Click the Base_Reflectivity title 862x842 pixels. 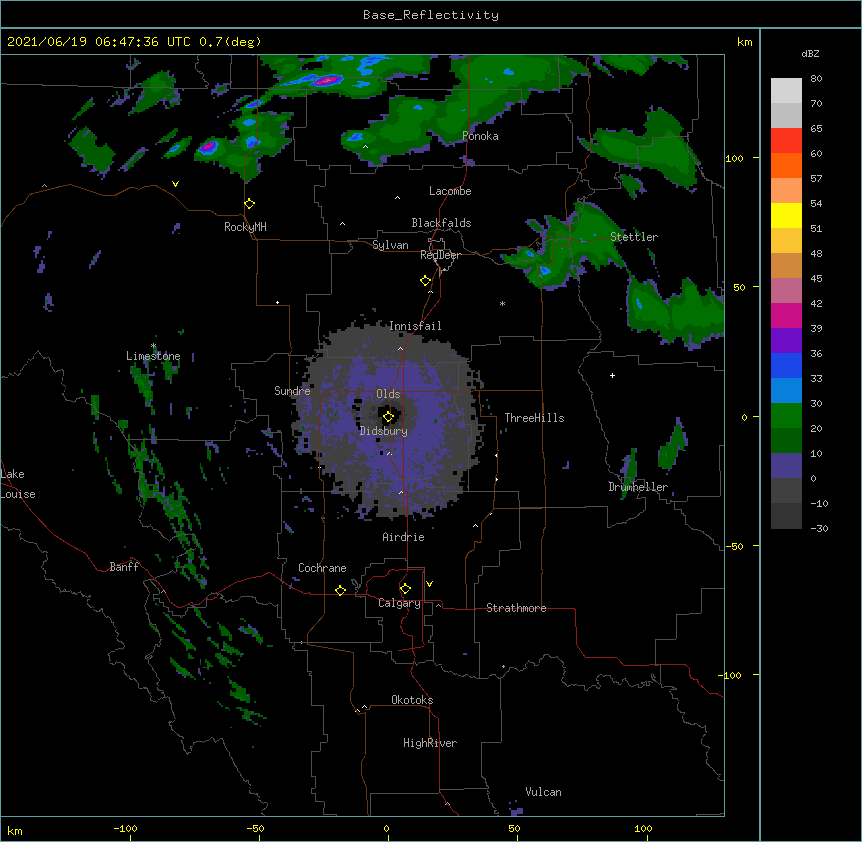pyautogui.click(x=431, y=15)
